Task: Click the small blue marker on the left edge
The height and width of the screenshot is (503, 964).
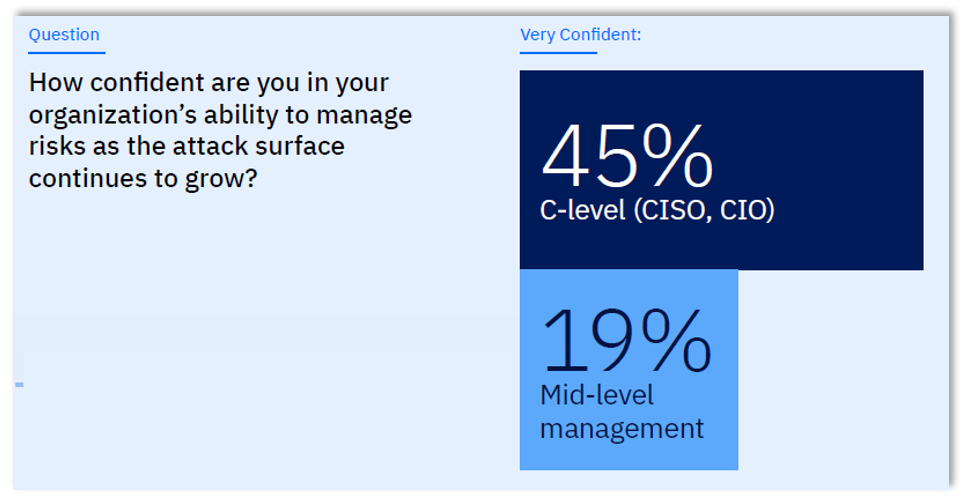Action: tap(20, 384)
